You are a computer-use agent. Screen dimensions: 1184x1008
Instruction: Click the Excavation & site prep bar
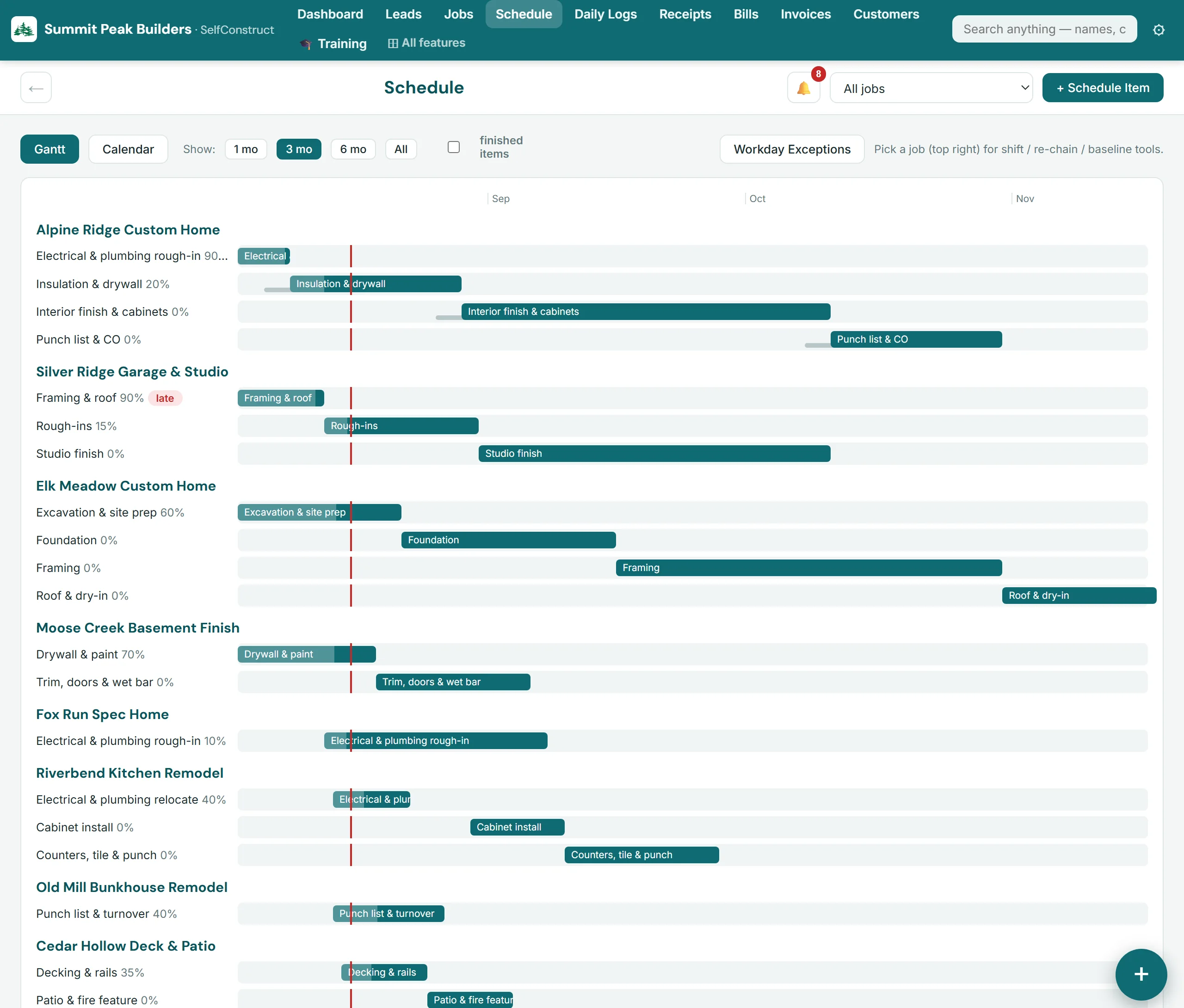320,513
